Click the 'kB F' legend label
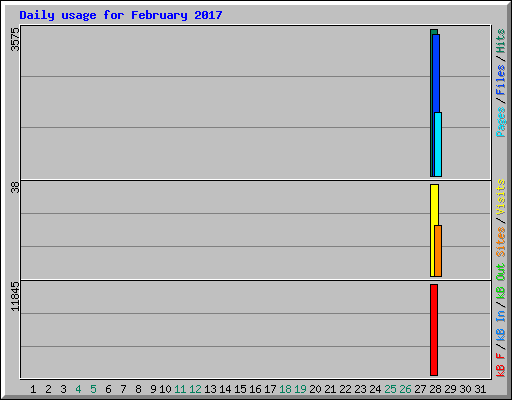512x400 pixels. pyautogui.click(x=501, y=365)
